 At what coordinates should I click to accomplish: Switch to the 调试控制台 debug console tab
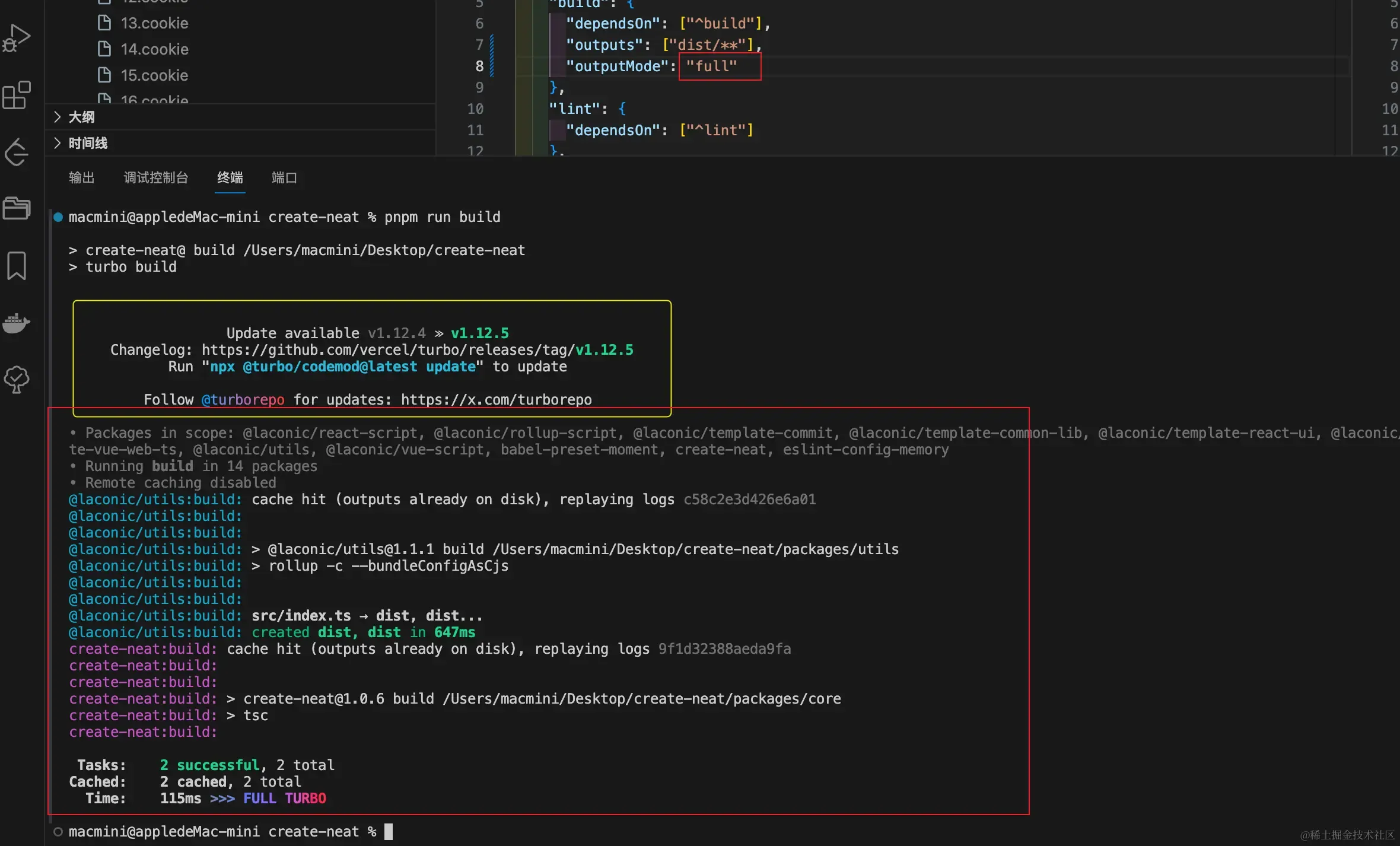155,177
